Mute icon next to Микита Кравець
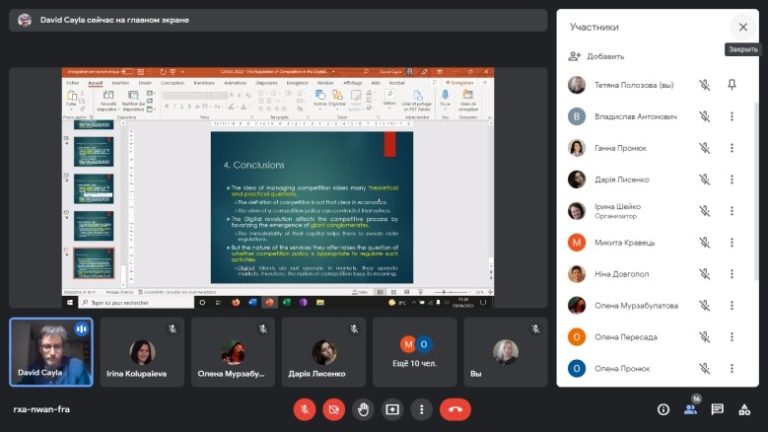Viewport: 768px width, 432px height. 704,242
